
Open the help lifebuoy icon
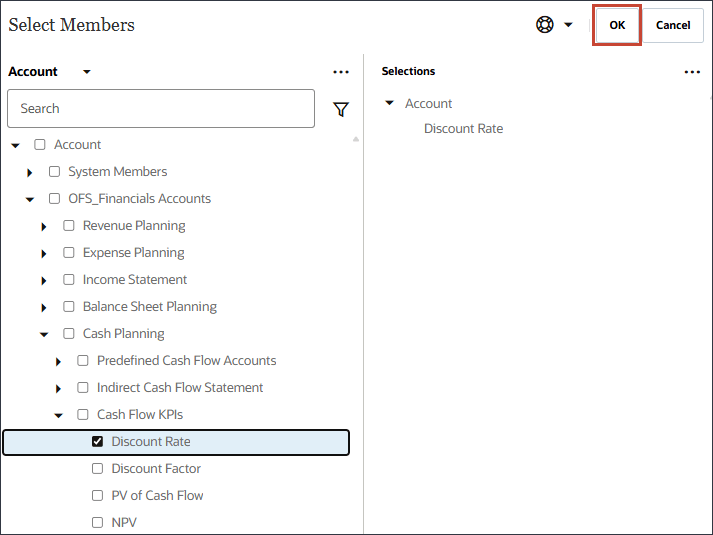545,25
